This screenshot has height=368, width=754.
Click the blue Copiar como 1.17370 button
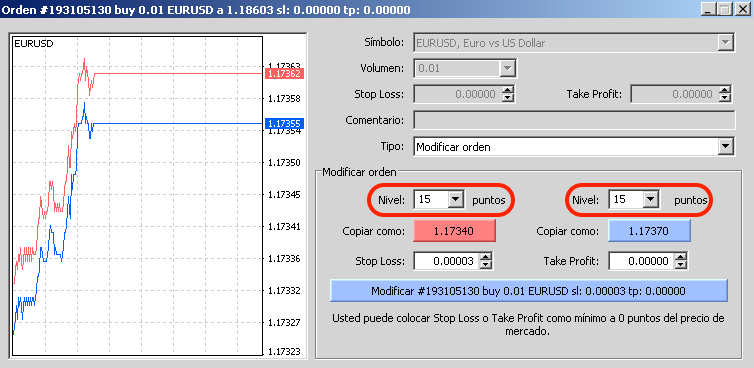coord(649,231)
